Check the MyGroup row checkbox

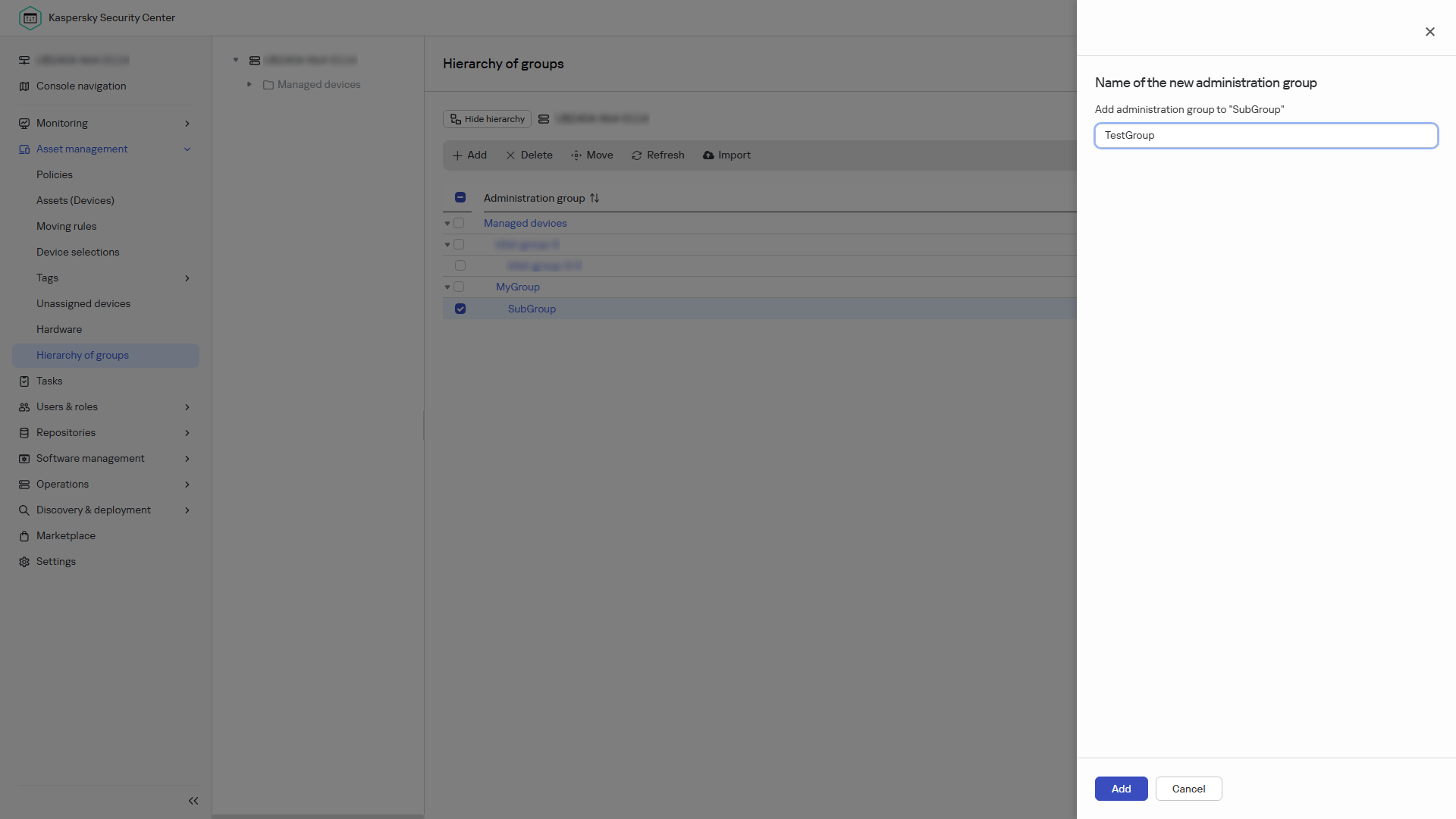coord(459,287)
